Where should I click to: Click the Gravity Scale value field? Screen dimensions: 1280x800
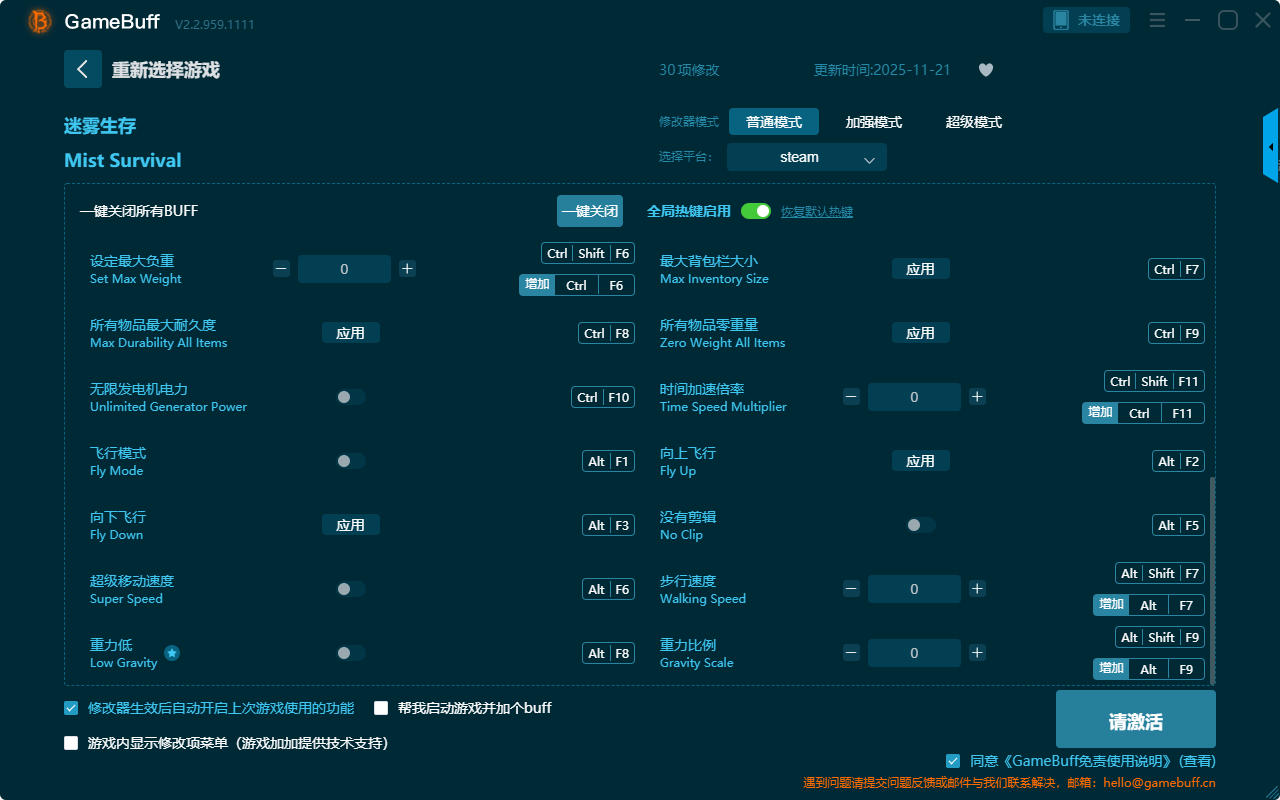914,653
